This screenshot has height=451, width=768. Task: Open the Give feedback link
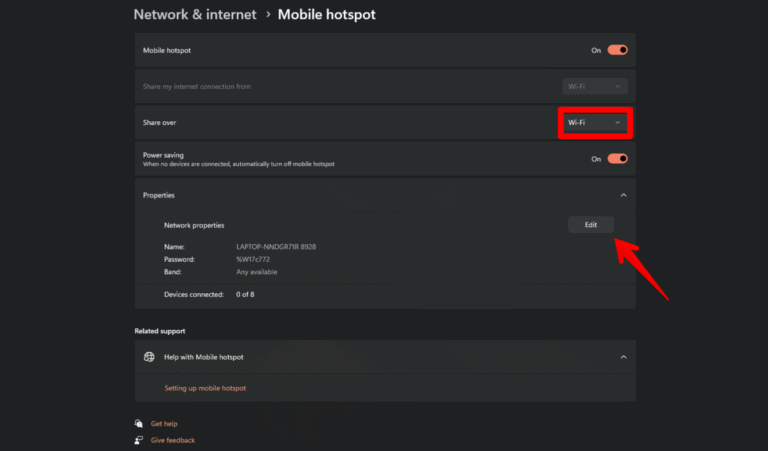click(172, 440)
